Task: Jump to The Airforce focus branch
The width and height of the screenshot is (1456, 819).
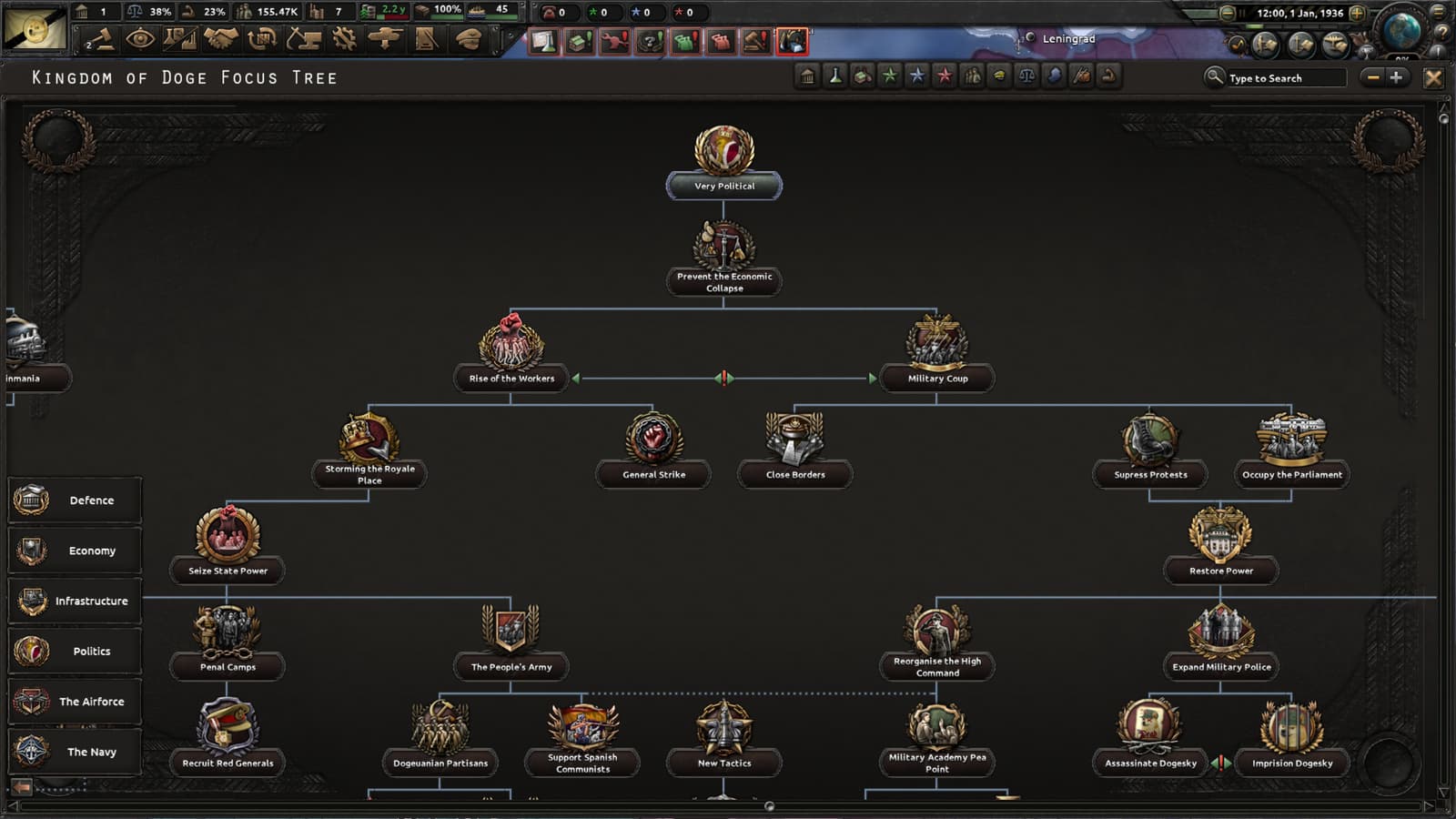Action: click(76, 701)
